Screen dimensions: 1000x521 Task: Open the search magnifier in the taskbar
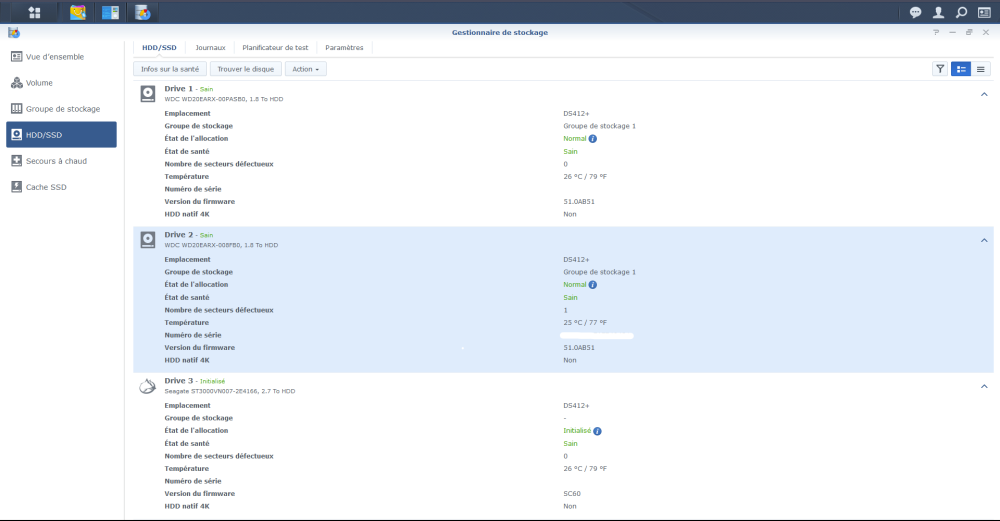coord(961,12)
